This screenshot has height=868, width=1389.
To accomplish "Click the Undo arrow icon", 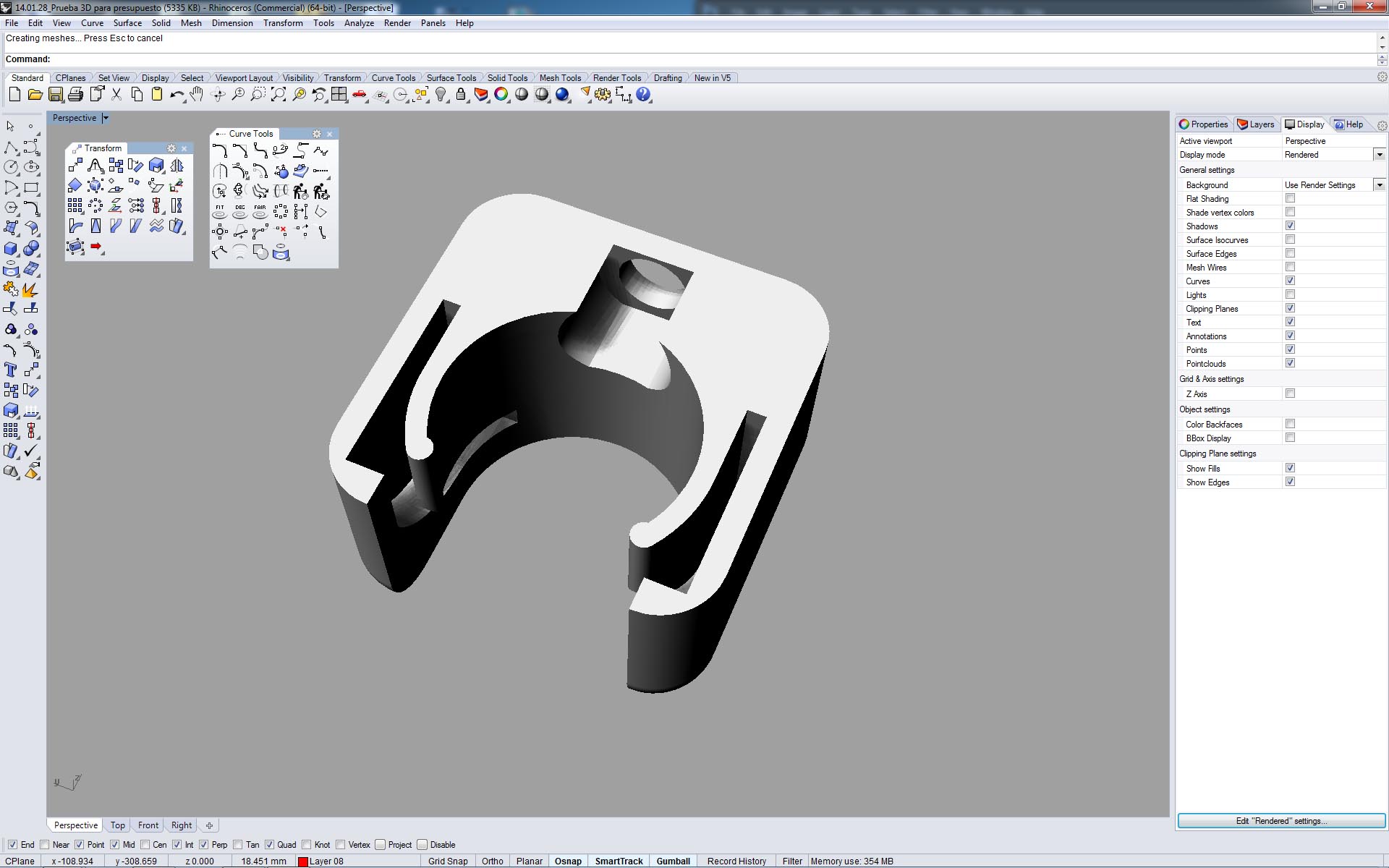I will (x=177, y=94).
